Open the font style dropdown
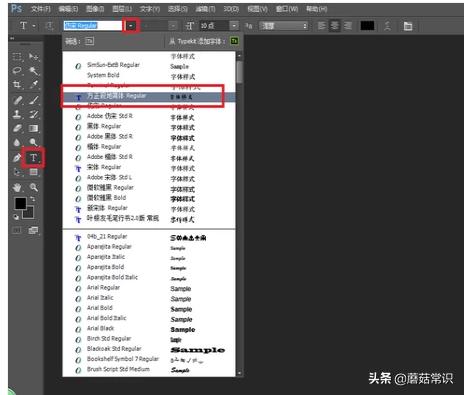Viewport: 464px width, 395px height. tap(173, 26)
